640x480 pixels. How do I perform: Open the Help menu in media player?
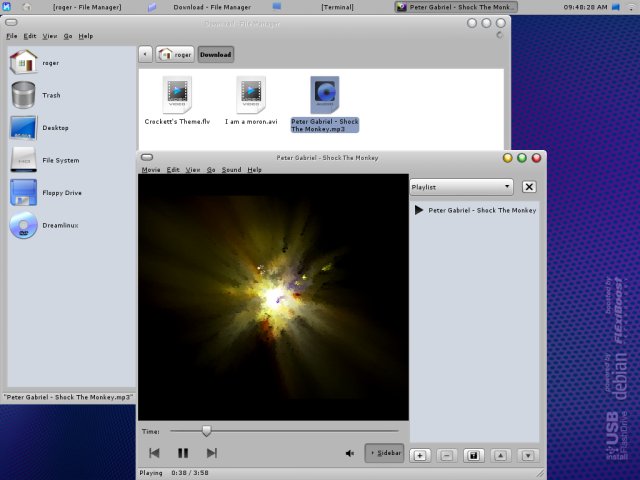click(254, 170)
